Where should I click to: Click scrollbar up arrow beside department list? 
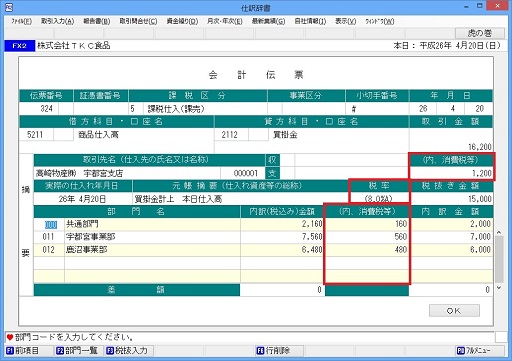point(499,233)
